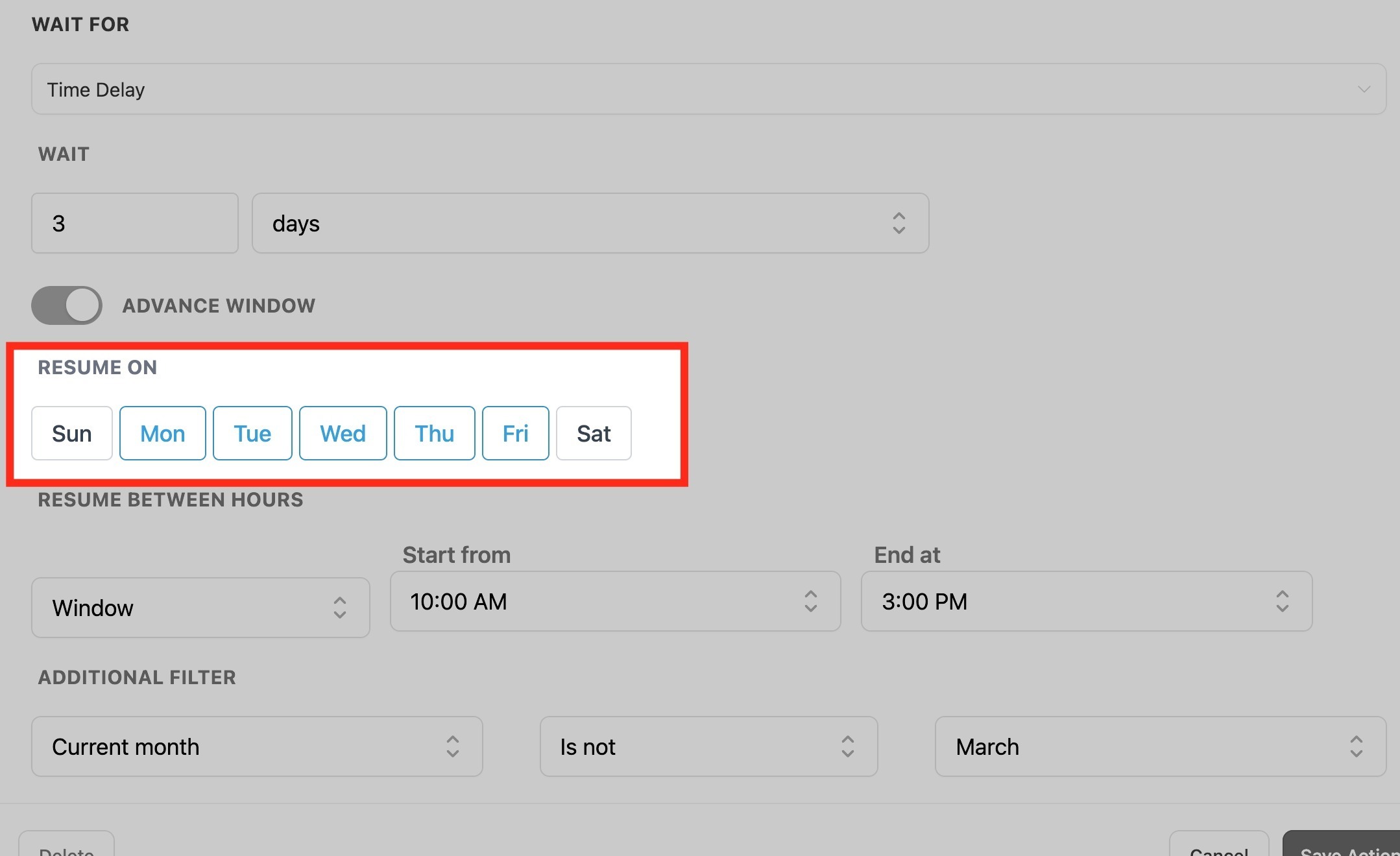Click the wait number input field
This screenshot has width=1400, height=856.
[x=135, y=223]
